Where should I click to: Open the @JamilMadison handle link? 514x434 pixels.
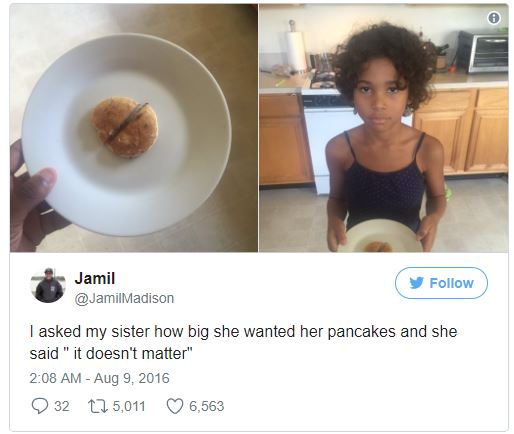[x=124, y=298]
